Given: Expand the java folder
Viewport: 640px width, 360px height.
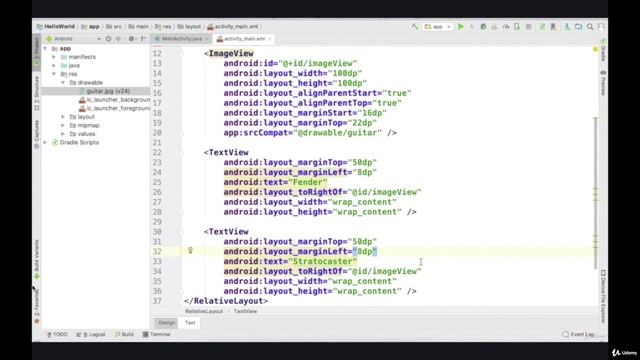Looking at the screenshot, I should point(54,66).
